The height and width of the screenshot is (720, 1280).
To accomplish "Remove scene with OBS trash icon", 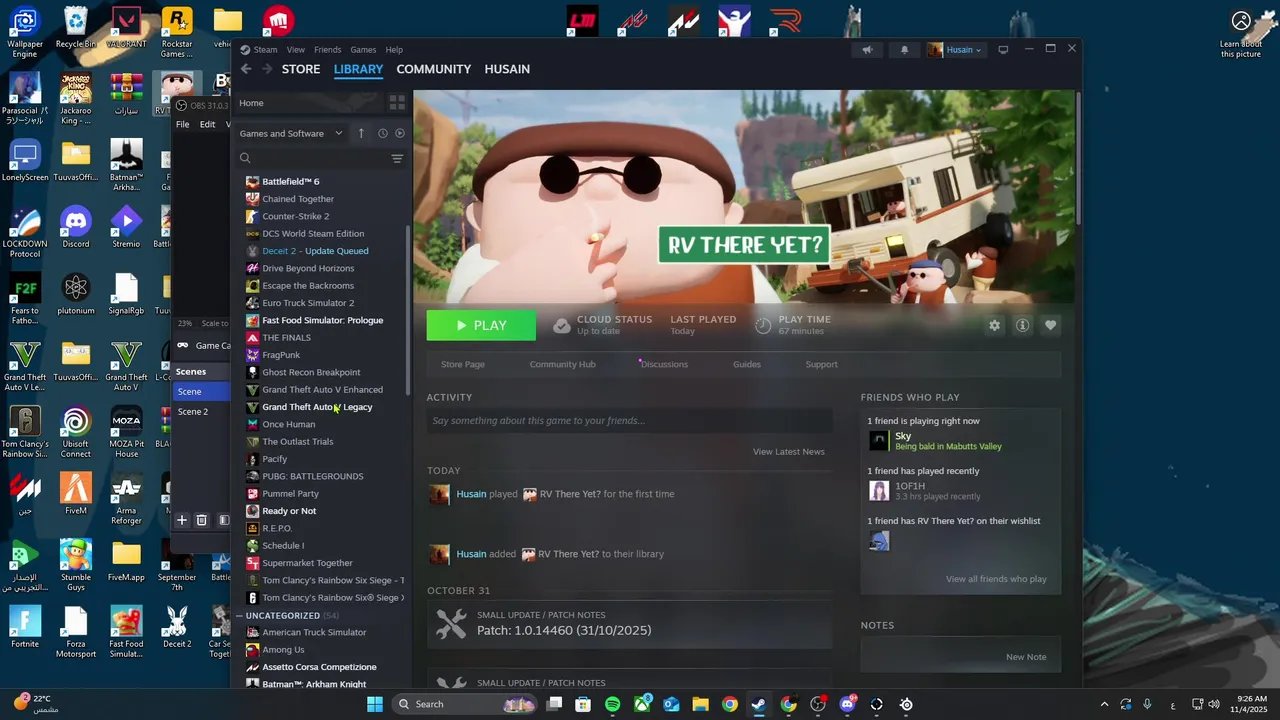I will [201, 520].
